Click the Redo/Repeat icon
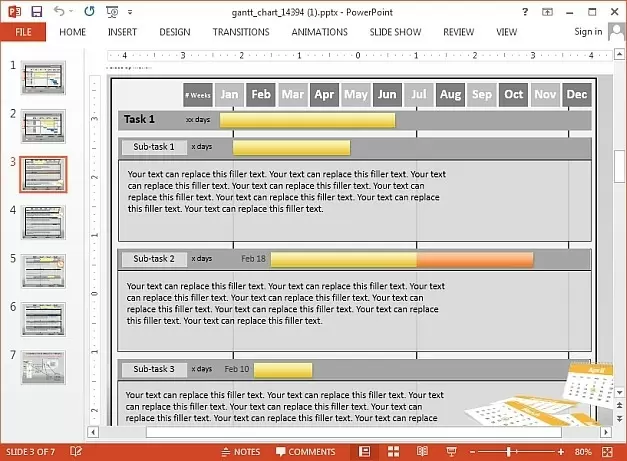 click(x=90, y=12)
